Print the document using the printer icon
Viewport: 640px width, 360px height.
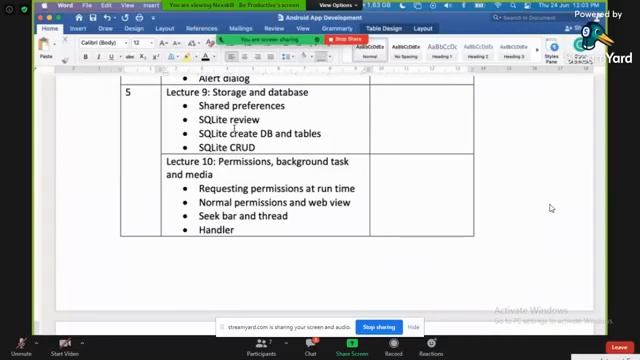(x=139, y=18)
